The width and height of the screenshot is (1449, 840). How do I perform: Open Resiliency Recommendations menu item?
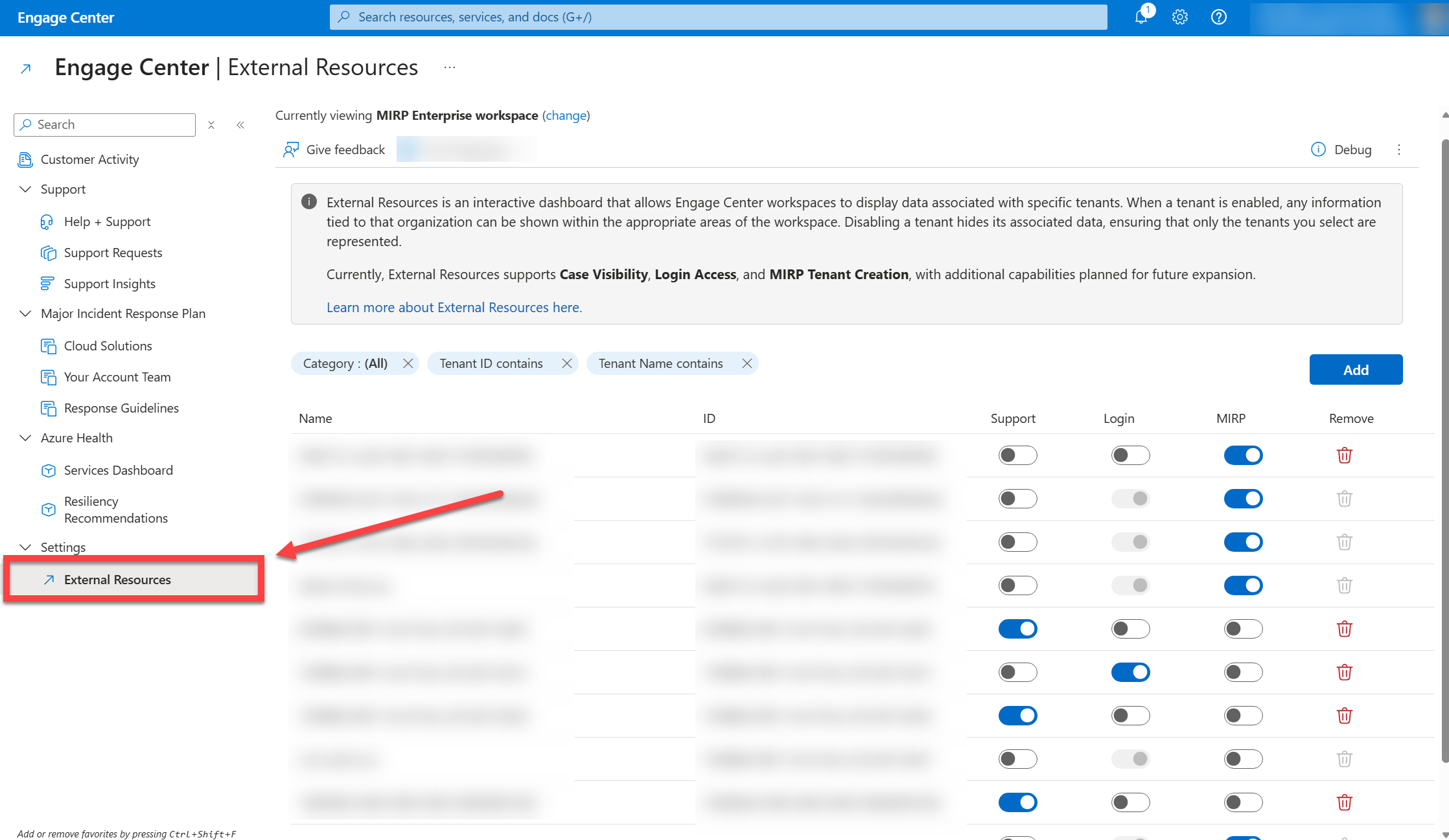pos(116,510)
